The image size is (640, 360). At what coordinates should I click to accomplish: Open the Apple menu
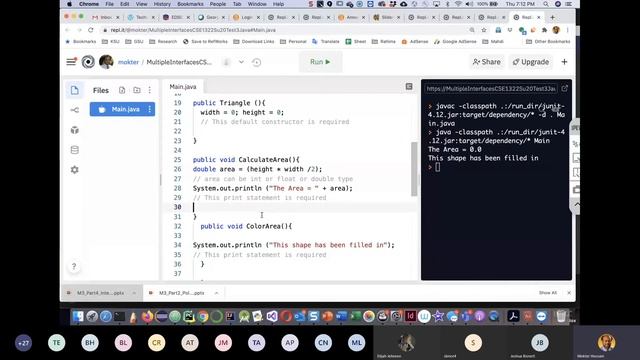[x=69, y=4]
